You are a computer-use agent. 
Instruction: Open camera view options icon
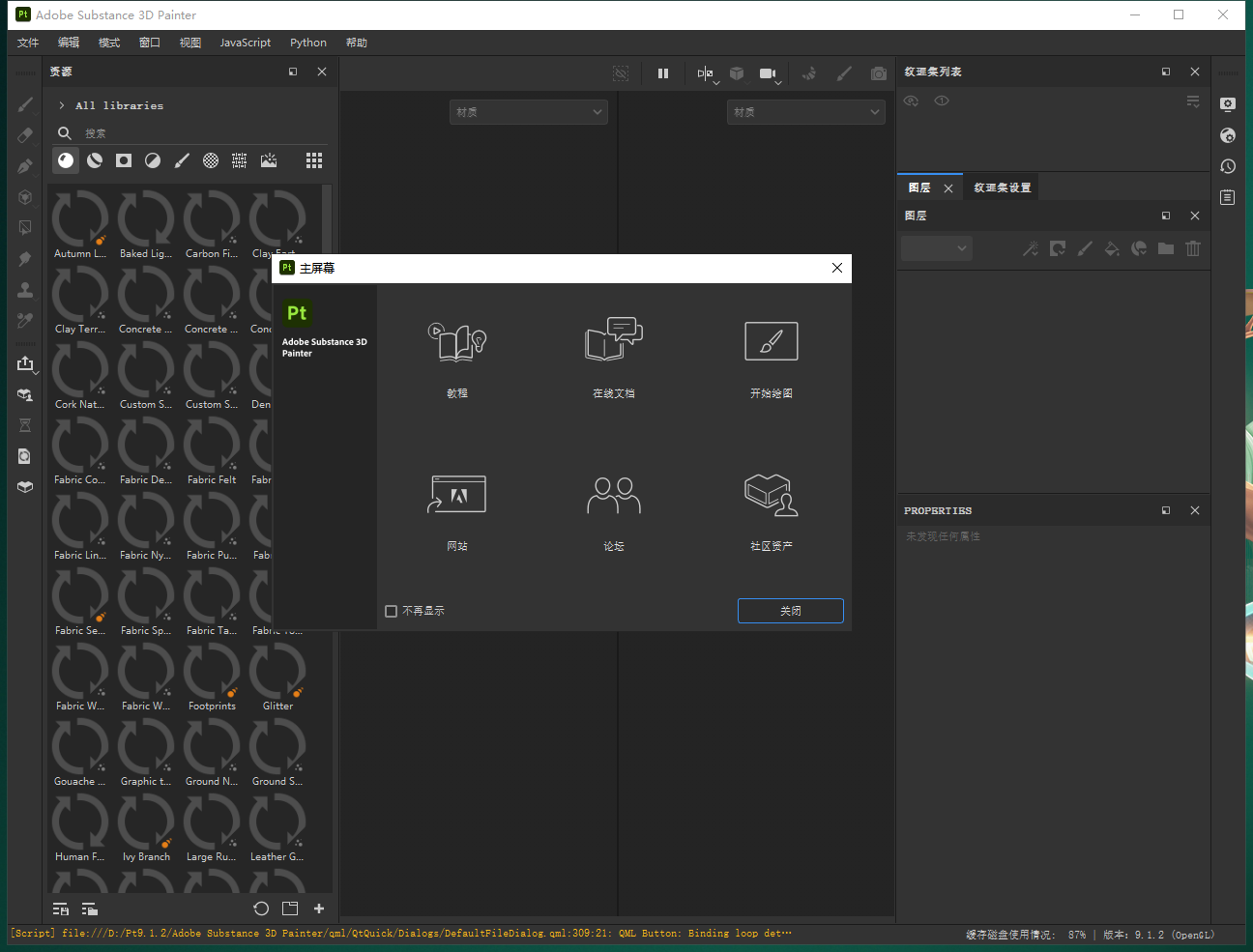click(x=769, y=73)
